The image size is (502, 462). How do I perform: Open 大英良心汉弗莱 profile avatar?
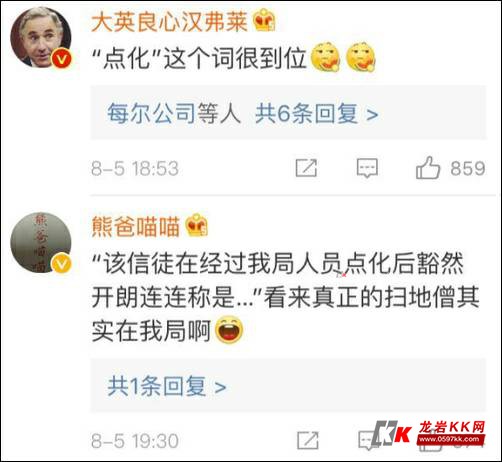[41, 37]
